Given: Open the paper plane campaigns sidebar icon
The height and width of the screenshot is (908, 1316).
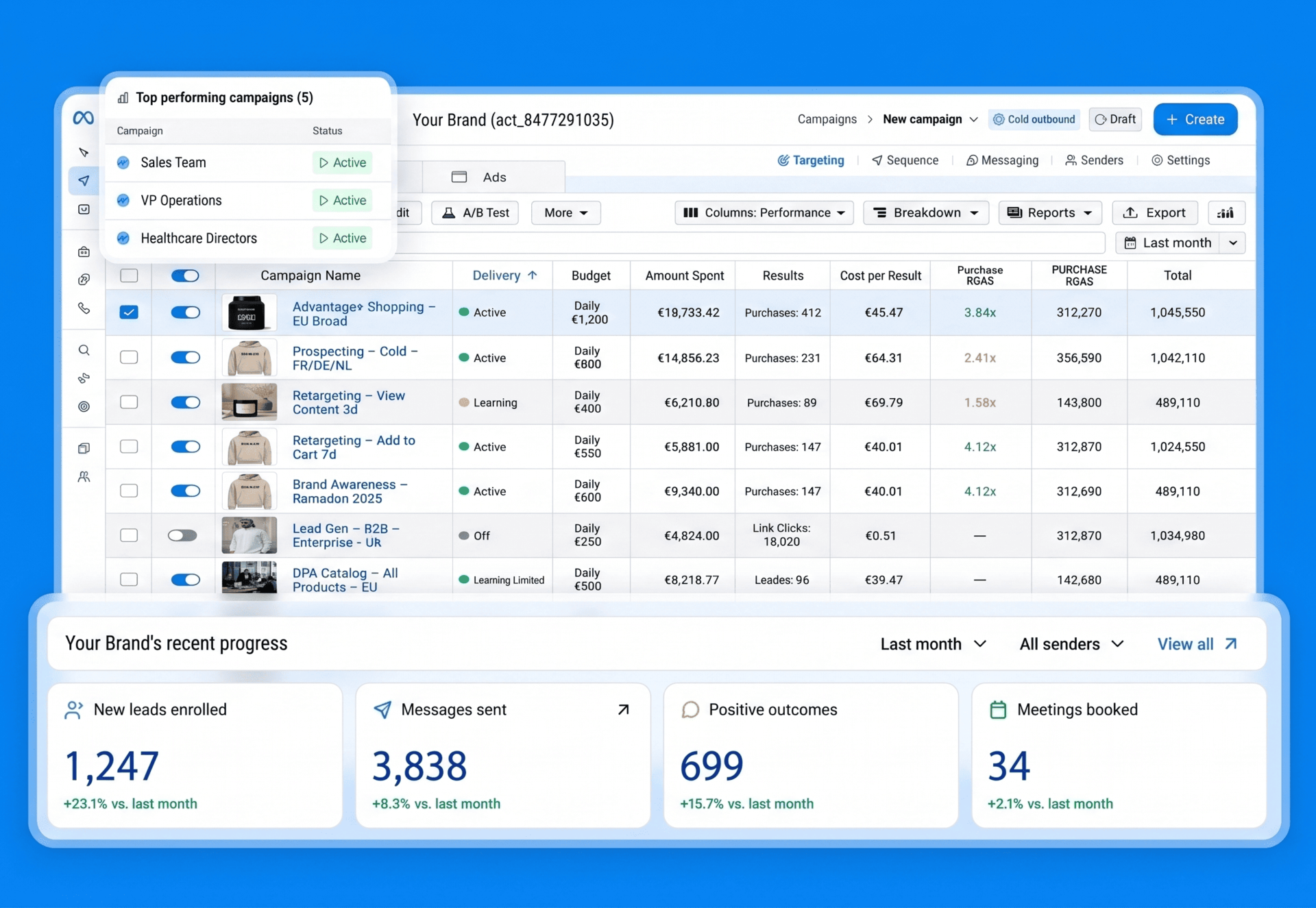Looking at the screenshot, I should pos(84,180).
